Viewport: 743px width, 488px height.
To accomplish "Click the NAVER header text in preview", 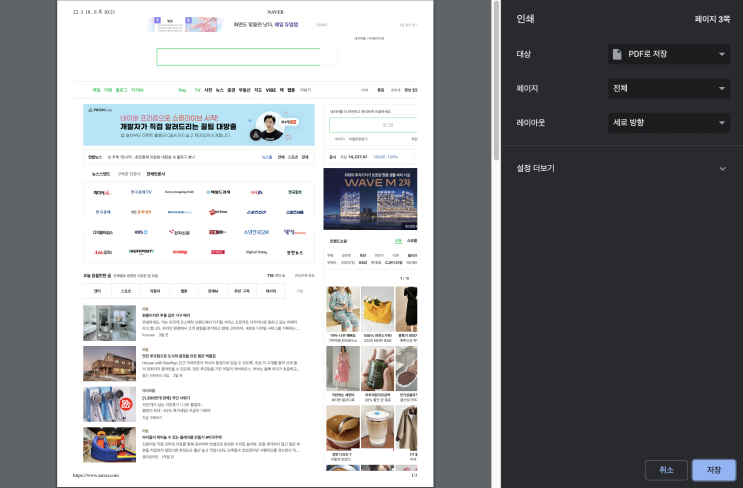I will tap(275, 12).
